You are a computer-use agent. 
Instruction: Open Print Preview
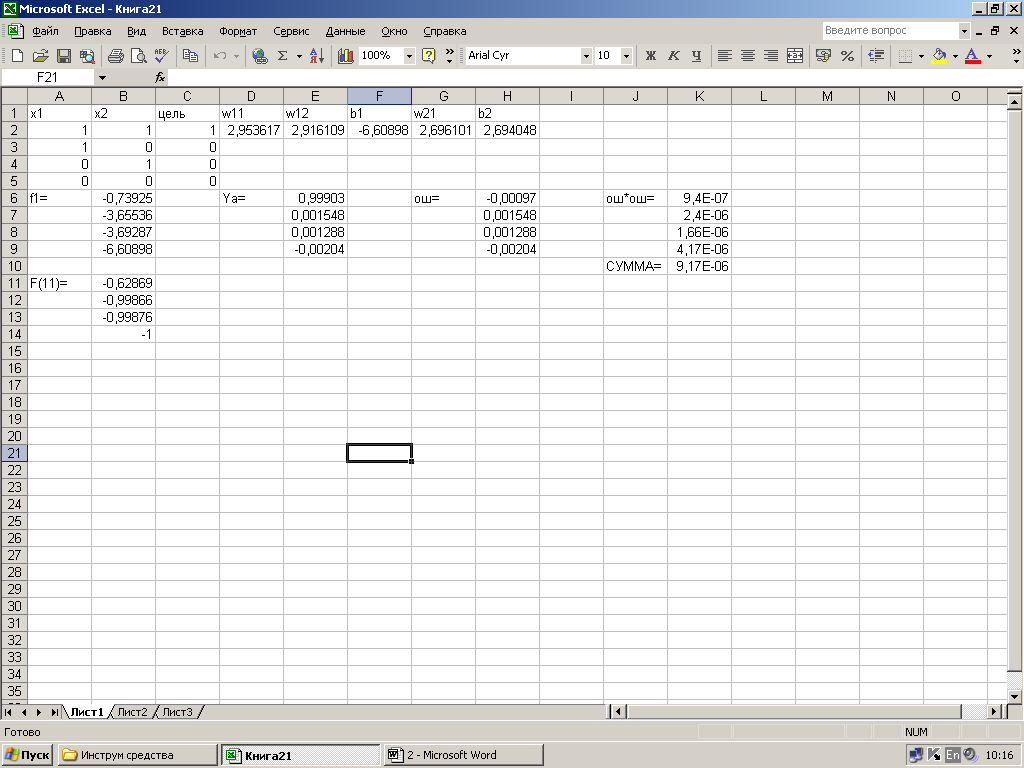click(138, 56)
